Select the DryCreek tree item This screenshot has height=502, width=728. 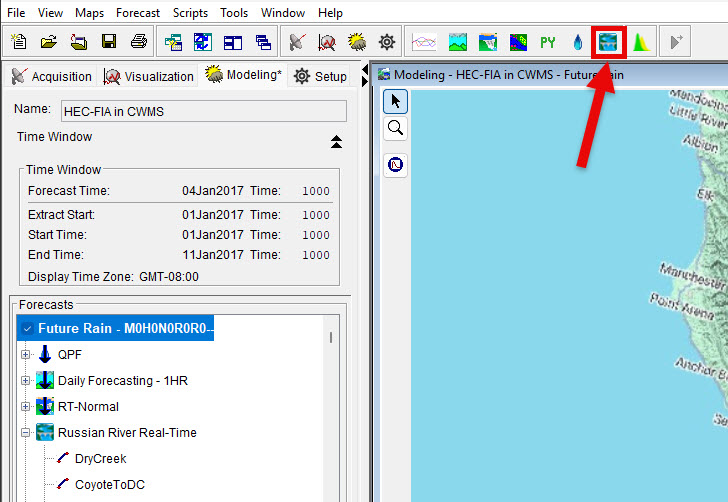point(98,458)
